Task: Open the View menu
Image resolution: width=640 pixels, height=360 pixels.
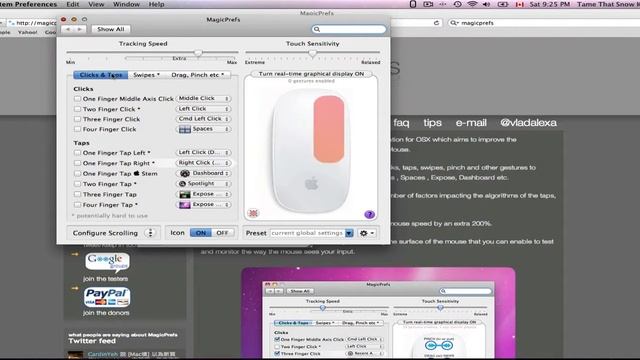Action: [x=96, y=4]
